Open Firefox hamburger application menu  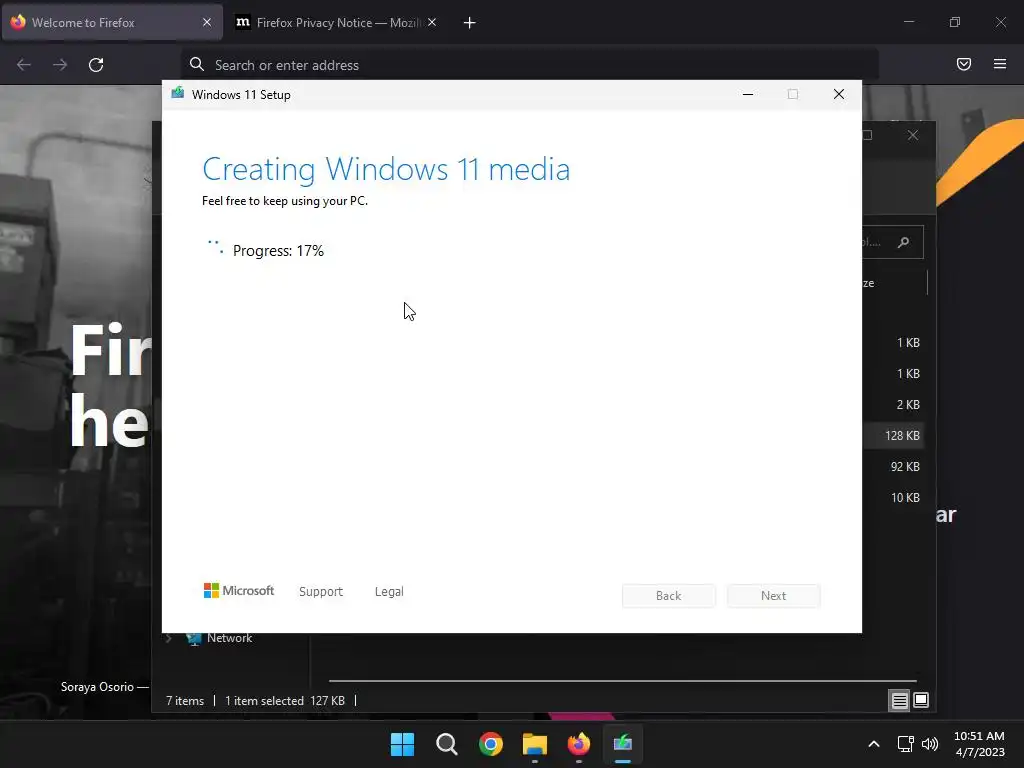[1000, 64]
